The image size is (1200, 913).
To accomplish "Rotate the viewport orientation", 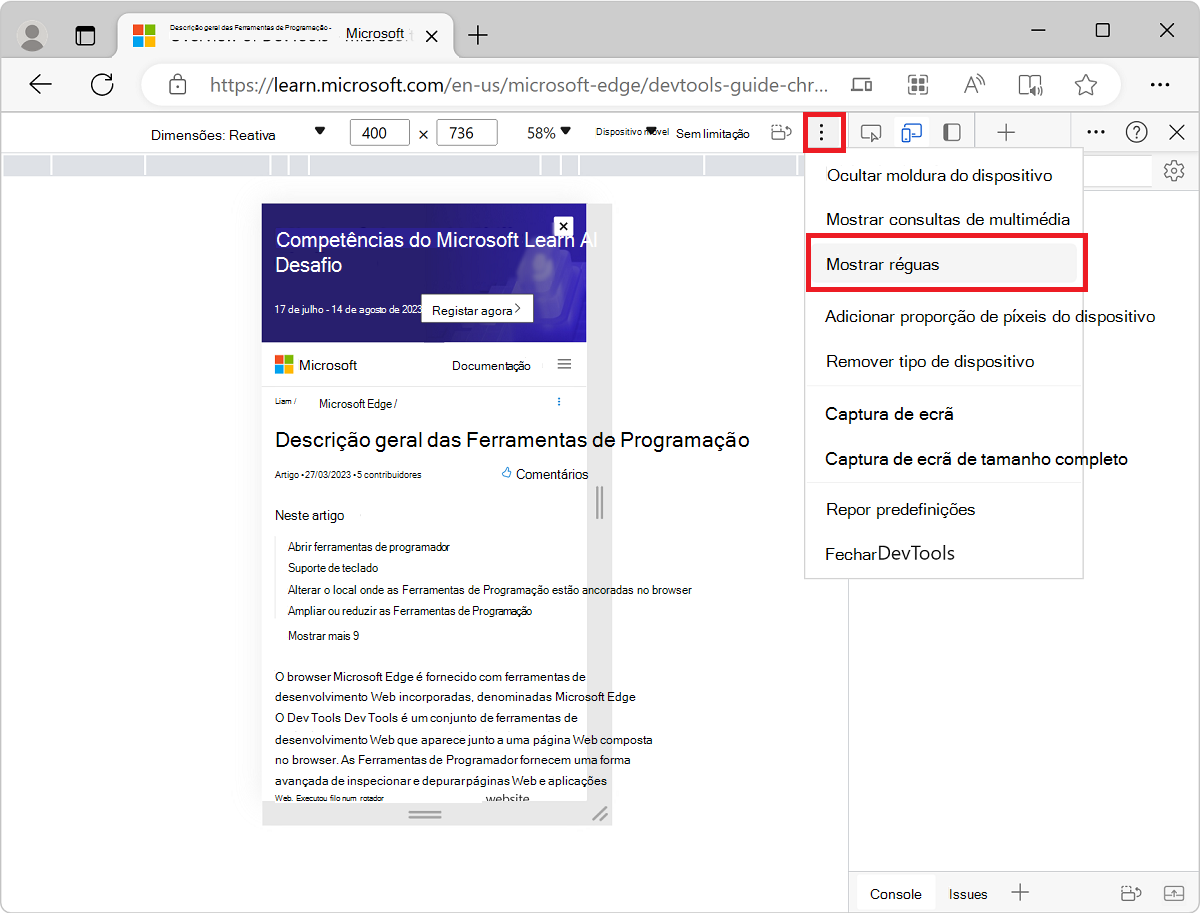I will (780, 131).
